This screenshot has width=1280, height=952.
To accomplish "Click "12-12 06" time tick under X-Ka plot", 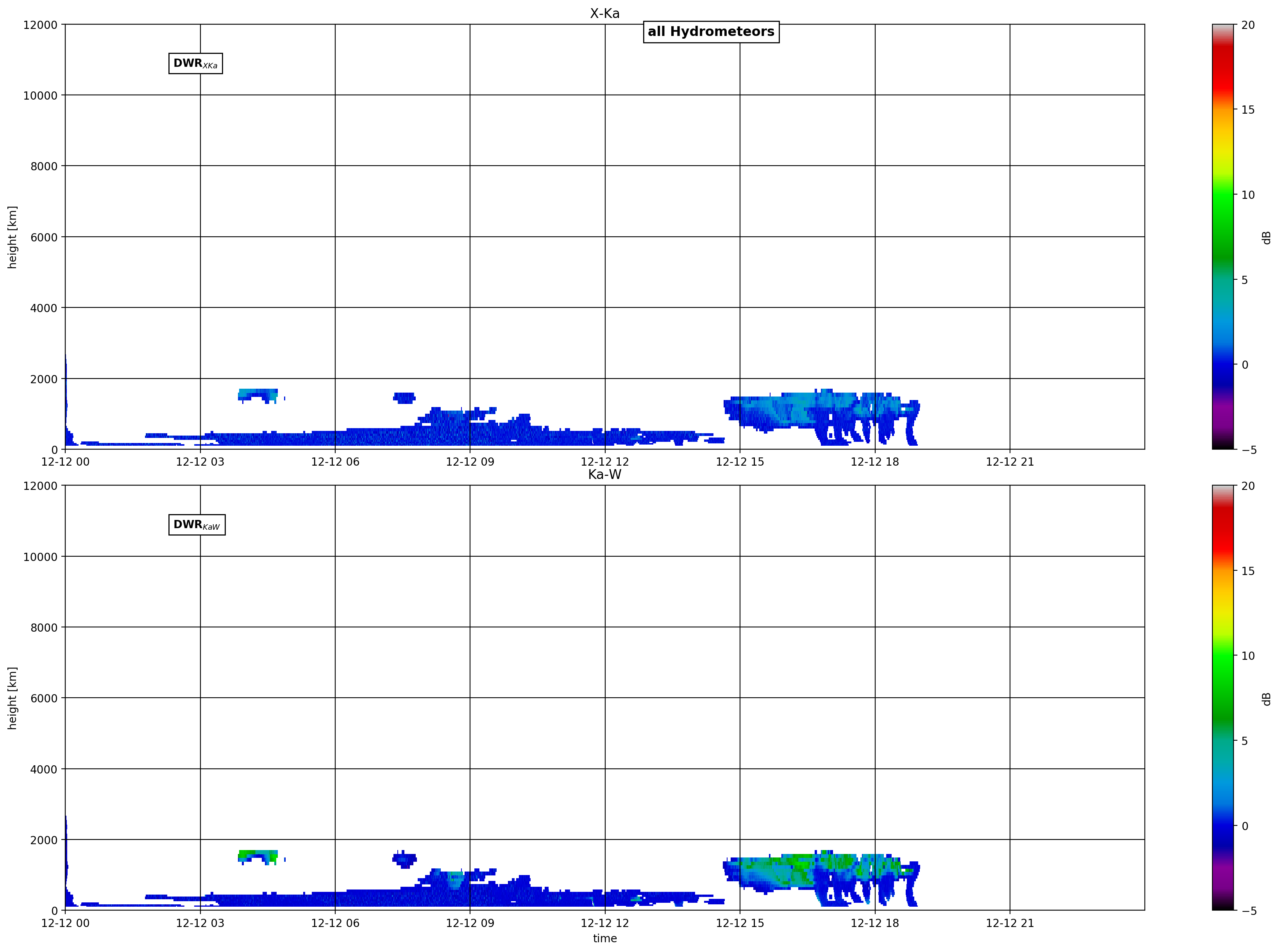I will [335, 462].
